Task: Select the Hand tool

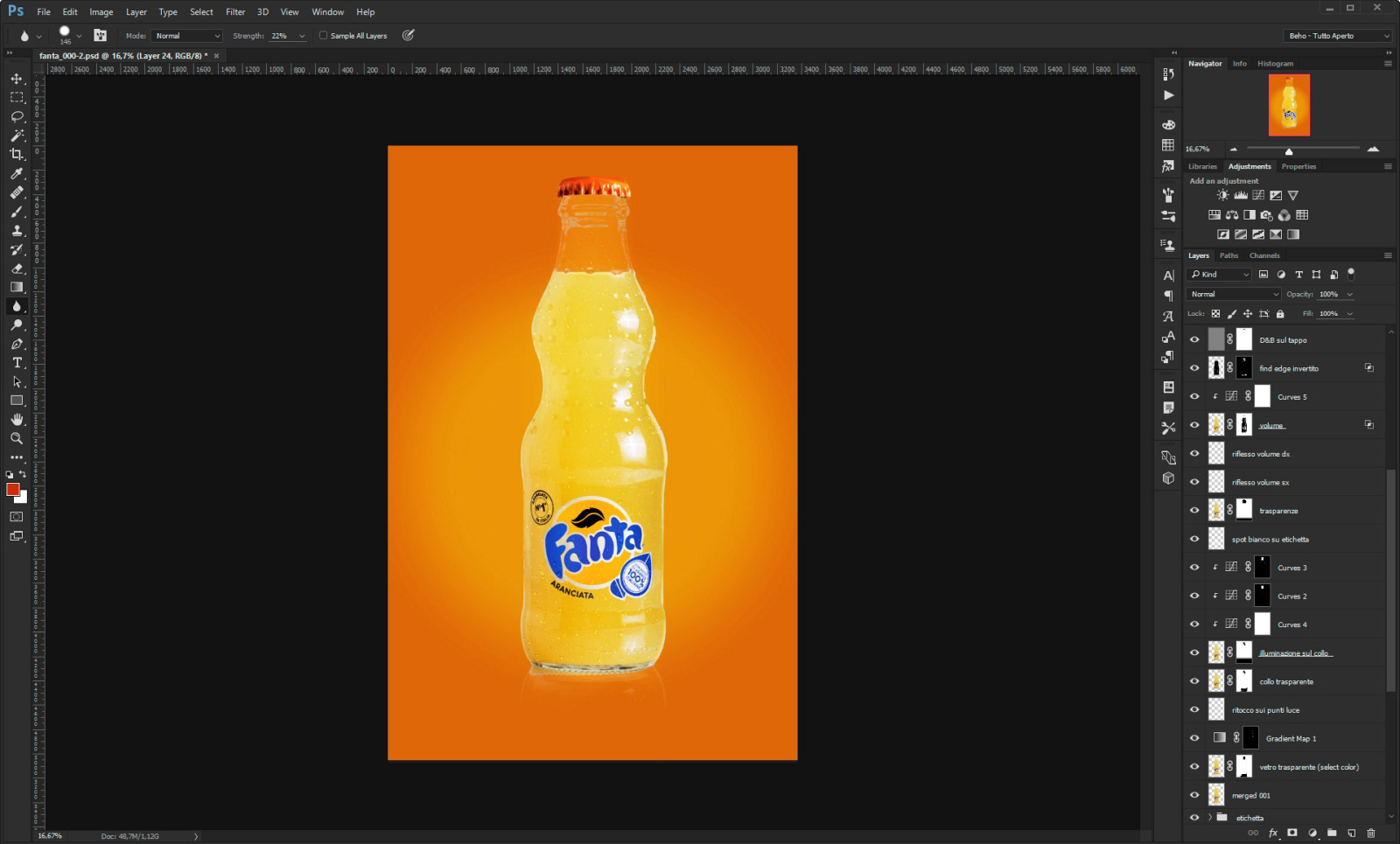Action: [17, 420]
